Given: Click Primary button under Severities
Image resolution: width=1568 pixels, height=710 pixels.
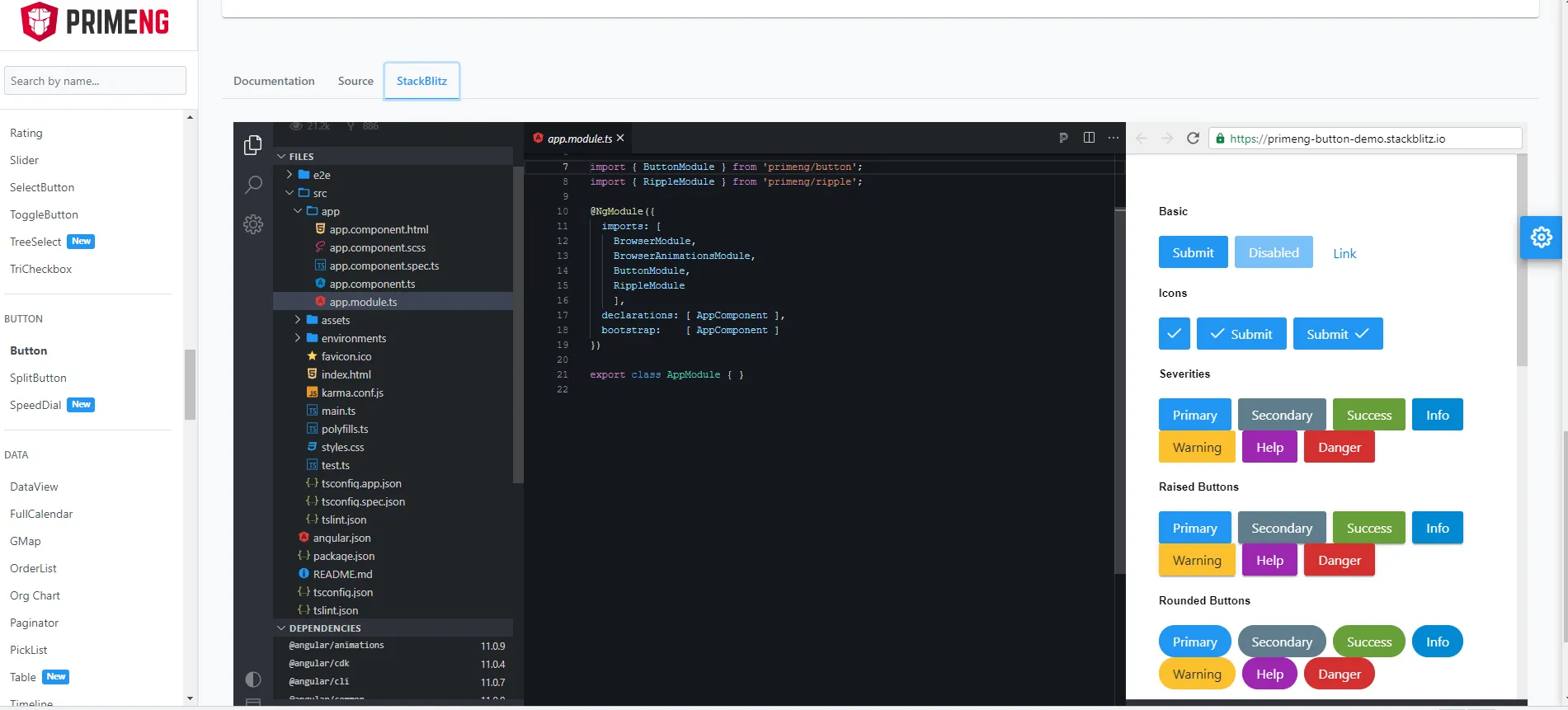Looking at the screenshot, I should coord(1194,415).
